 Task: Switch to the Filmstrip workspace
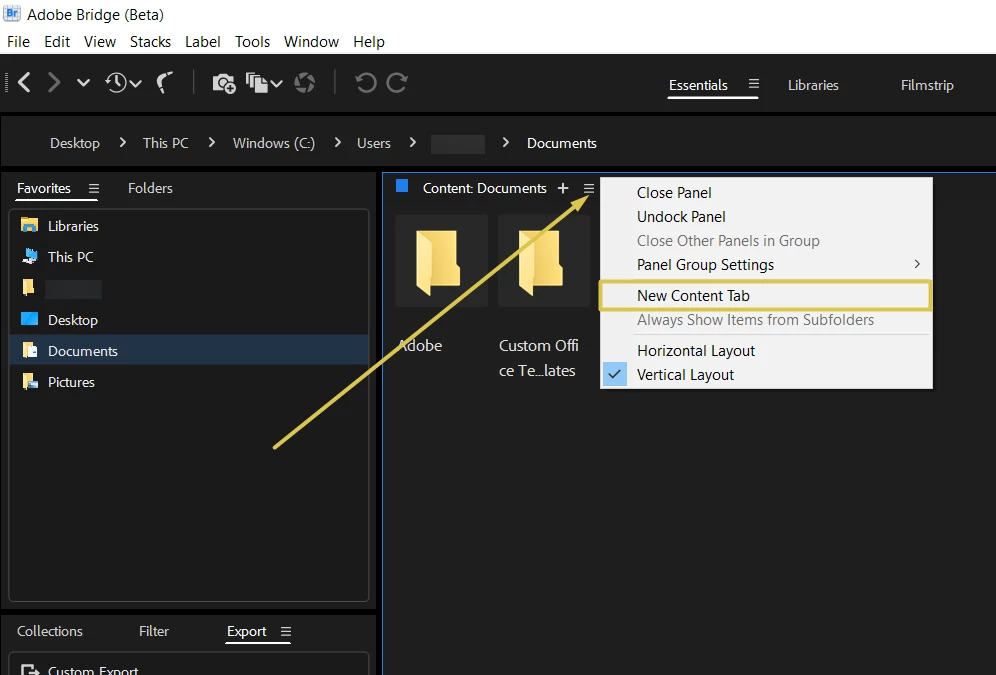(x=927, y=85)
